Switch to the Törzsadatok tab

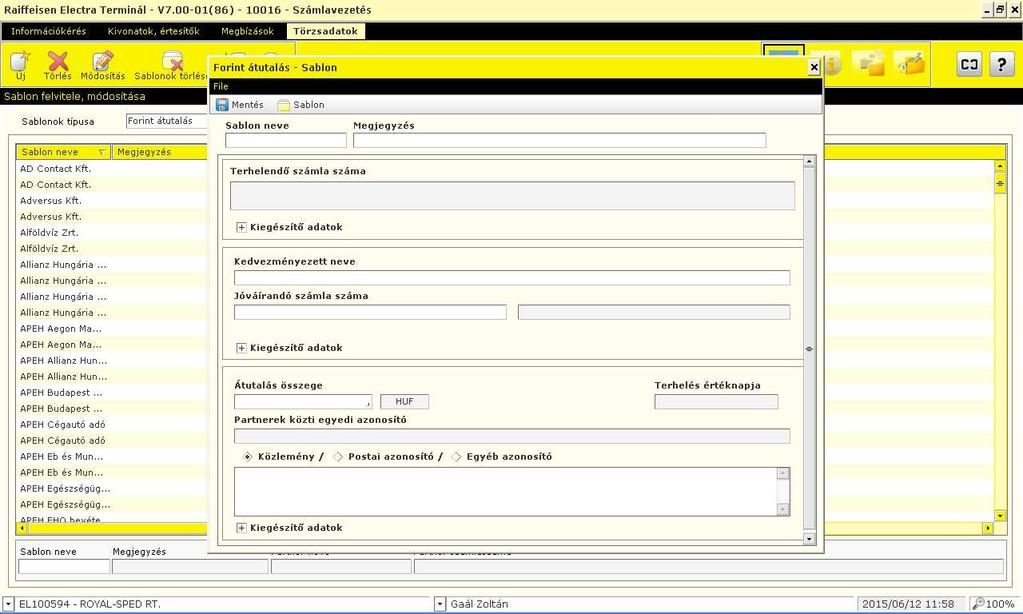click(326, 31)
